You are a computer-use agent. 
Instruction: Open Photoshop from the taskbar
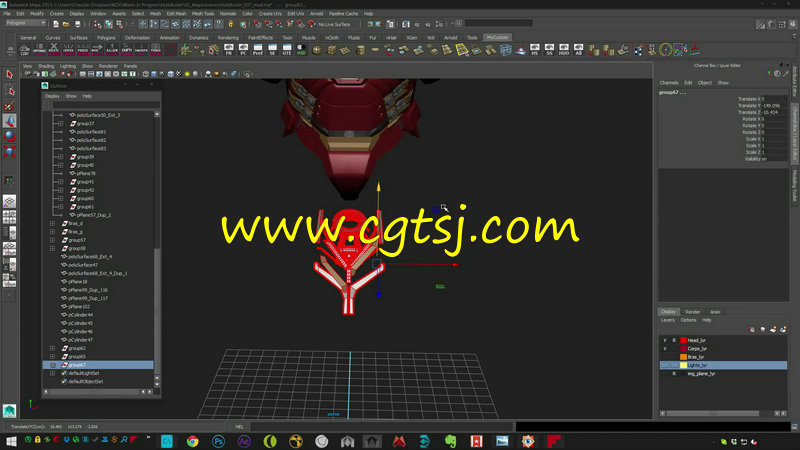218,441
